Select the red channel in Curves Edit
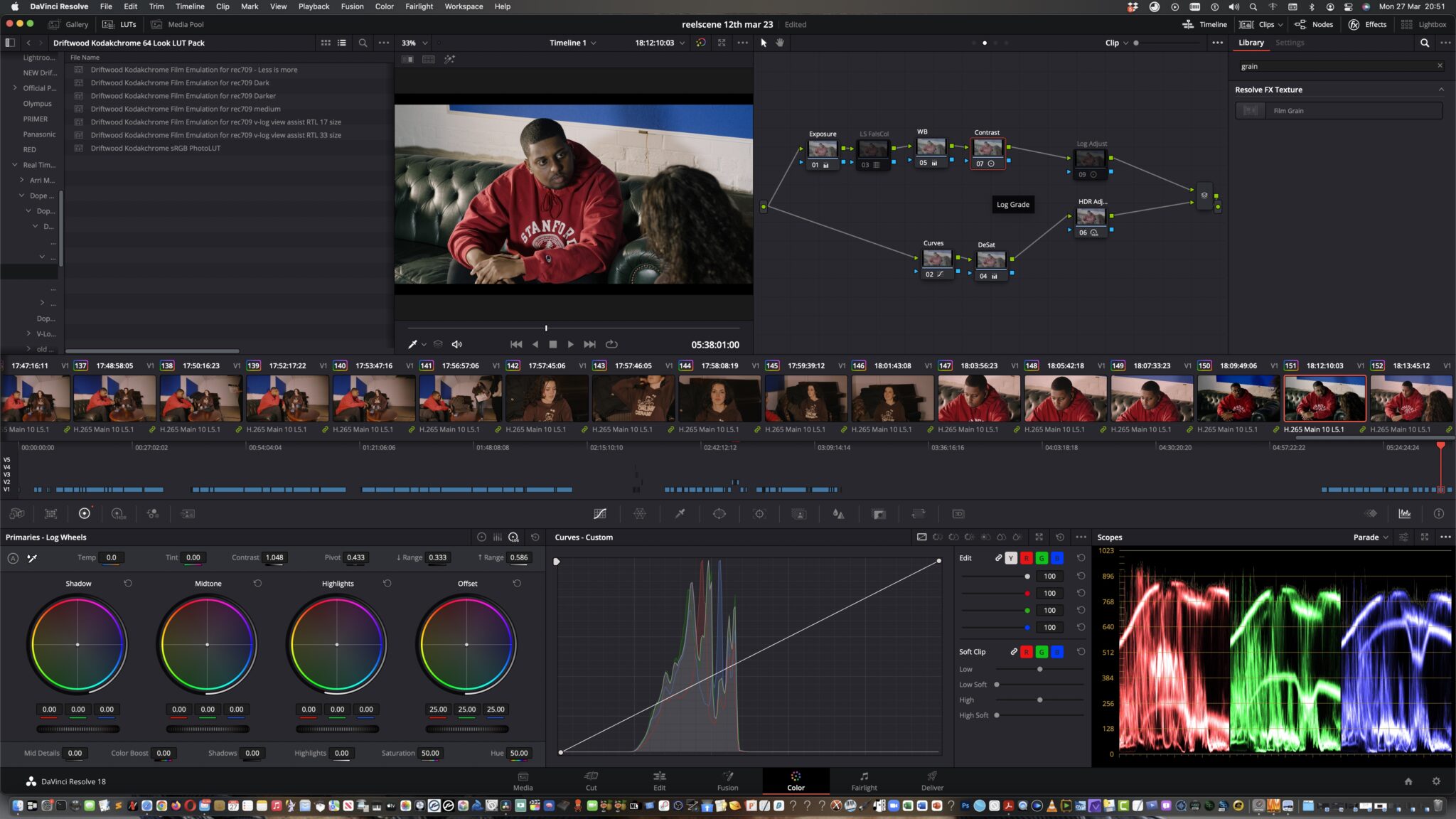 pos(1027,558)
